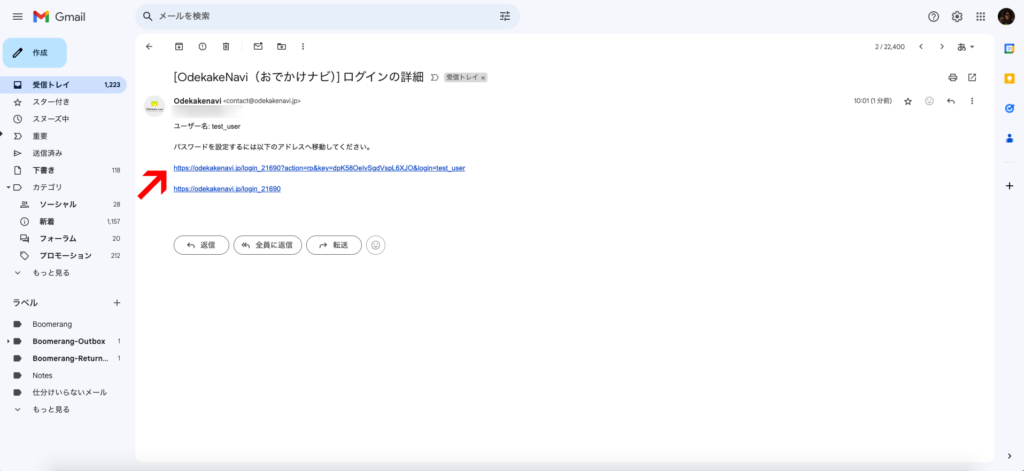
Task: Delete the email with the trash icon
Action: point(226,46)
